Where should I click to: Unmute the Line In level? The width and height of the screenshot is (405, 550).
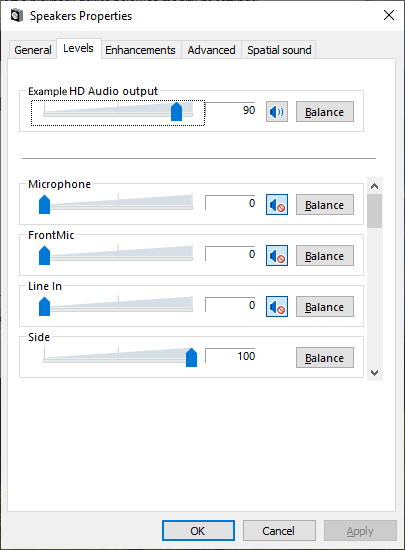point(277,307)
